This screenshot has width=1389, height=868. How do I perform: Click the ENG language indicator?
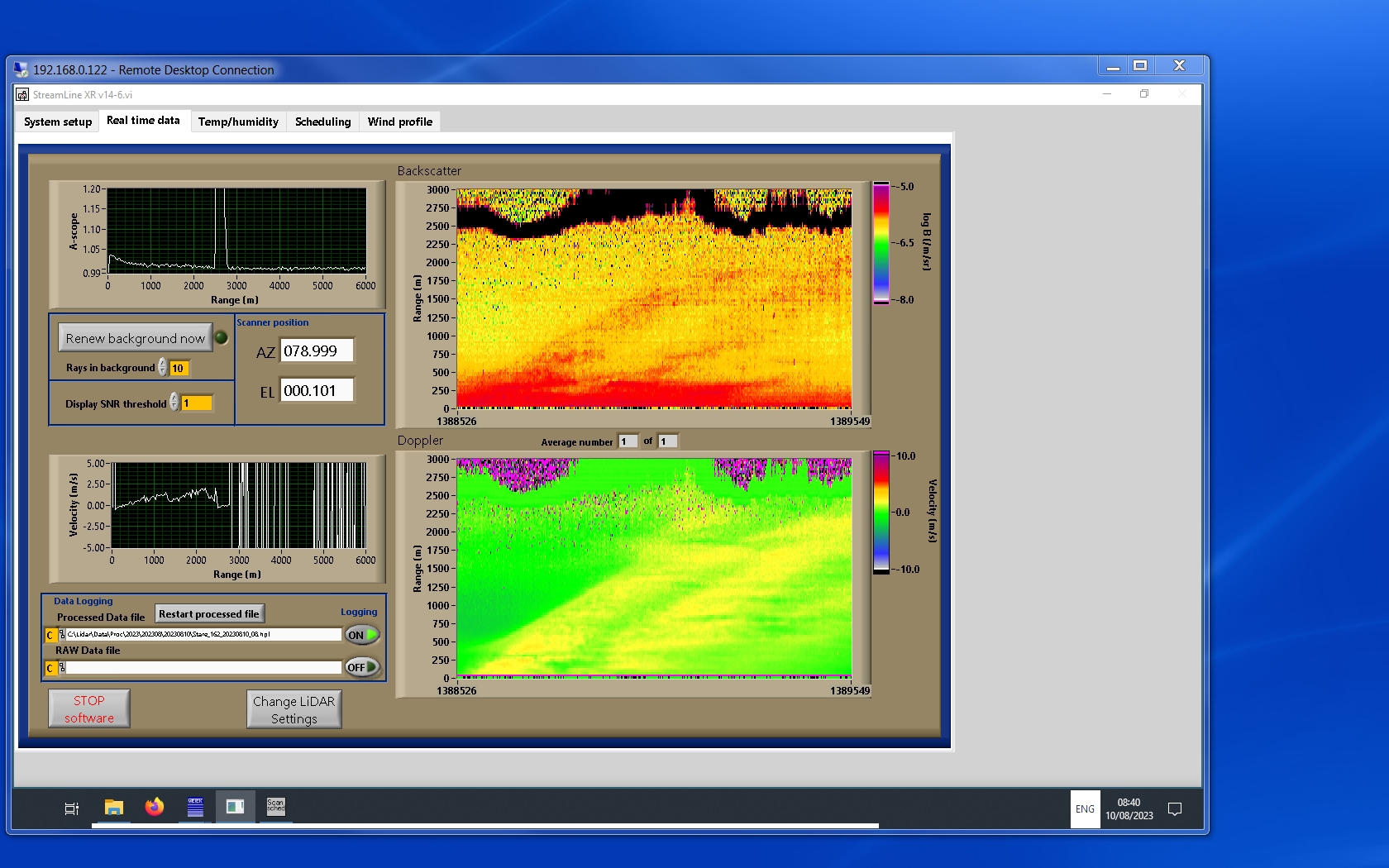pos(1085,809)
